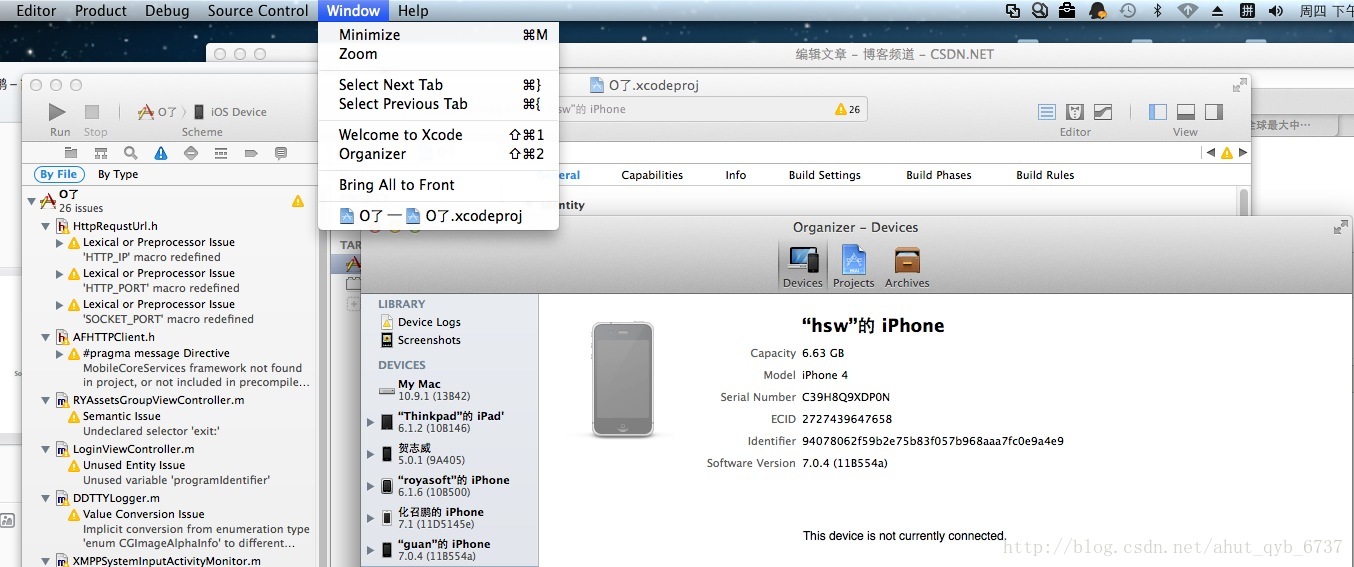The image size is (1354, 567).
Task: Select the By File filter
Action: tap(59, 174)
